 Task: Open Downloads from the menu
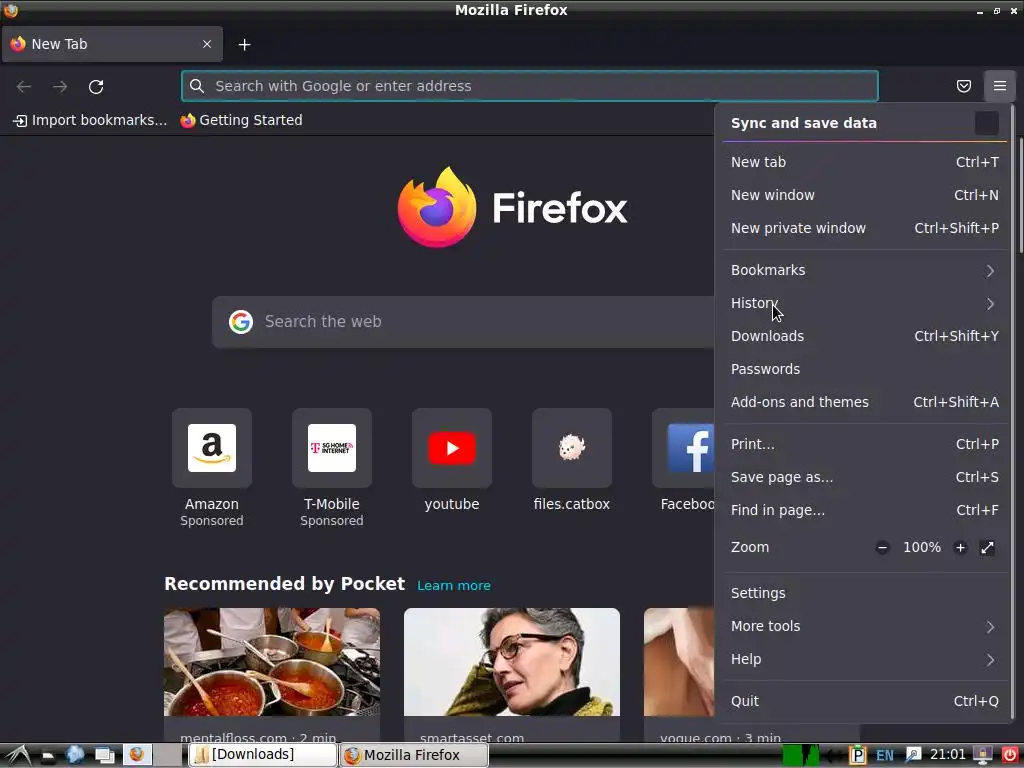[x=864, y=336]
